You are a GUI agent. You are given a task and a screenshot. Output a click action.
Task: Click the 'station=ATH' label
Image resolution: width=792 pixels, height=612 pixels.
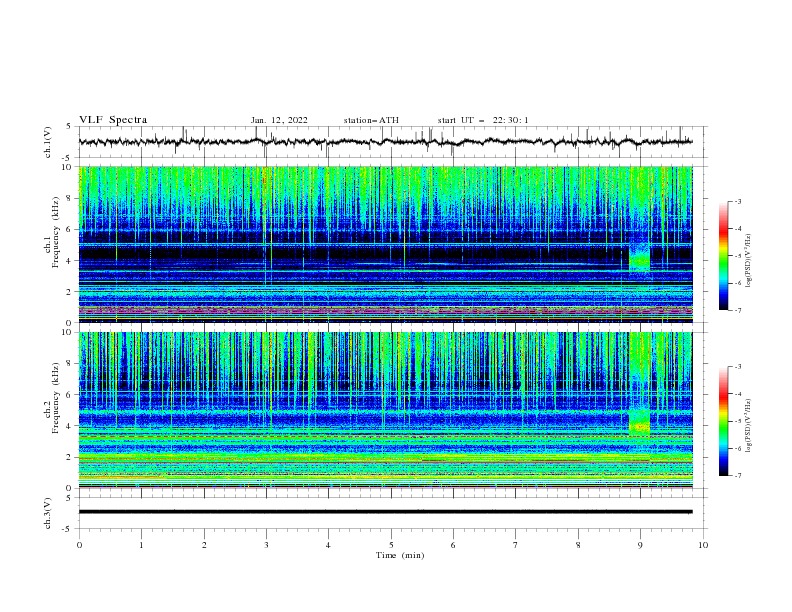[x=371, y=120]
